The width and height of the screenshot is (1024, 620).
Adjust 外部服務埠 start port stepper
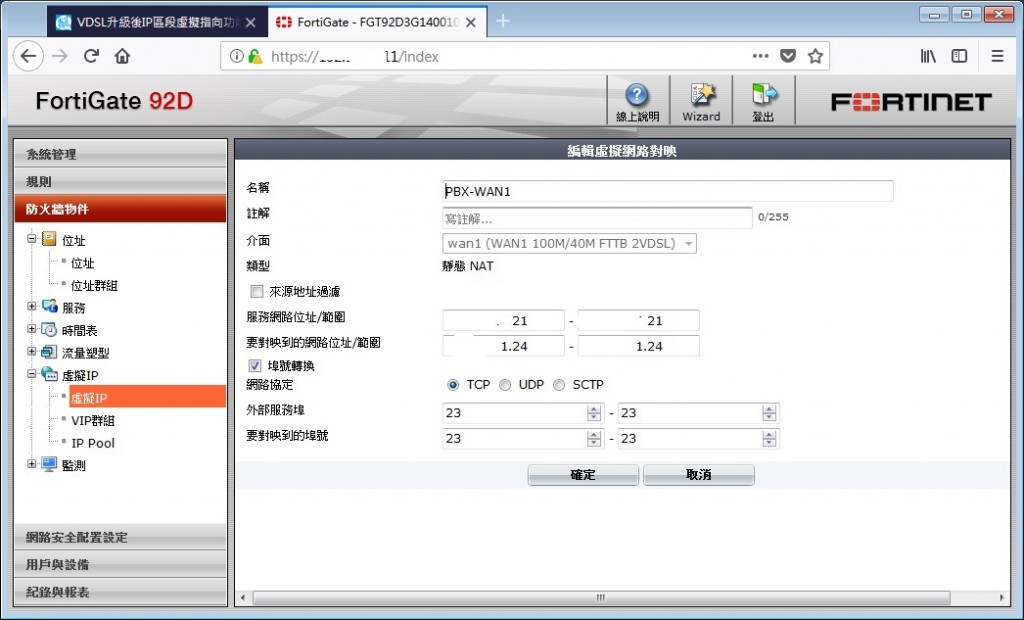pyautogui.click(x=594, y=413)
